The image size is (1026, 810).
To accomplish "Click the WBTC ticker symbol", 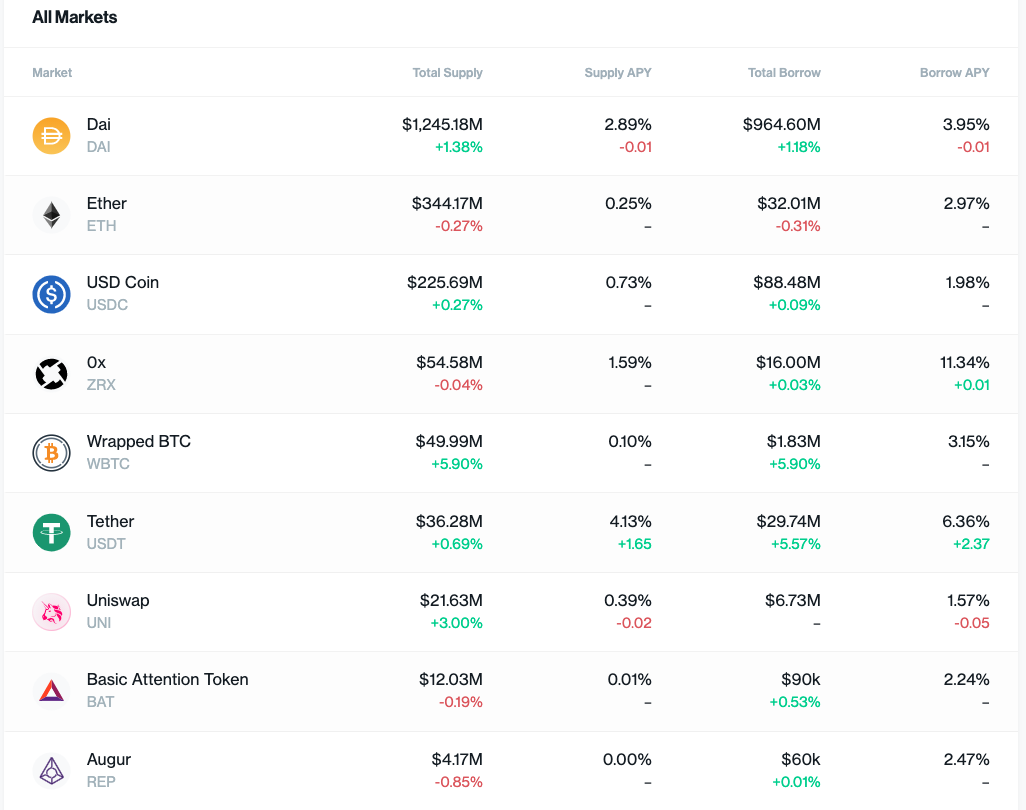I will [108, 464].
